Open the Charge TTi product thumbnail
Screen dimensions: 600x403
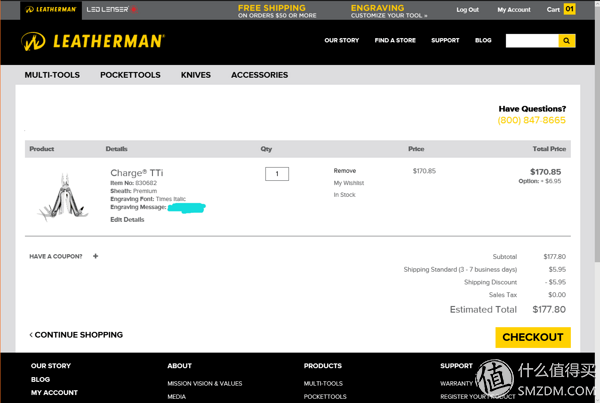point(64,197)
